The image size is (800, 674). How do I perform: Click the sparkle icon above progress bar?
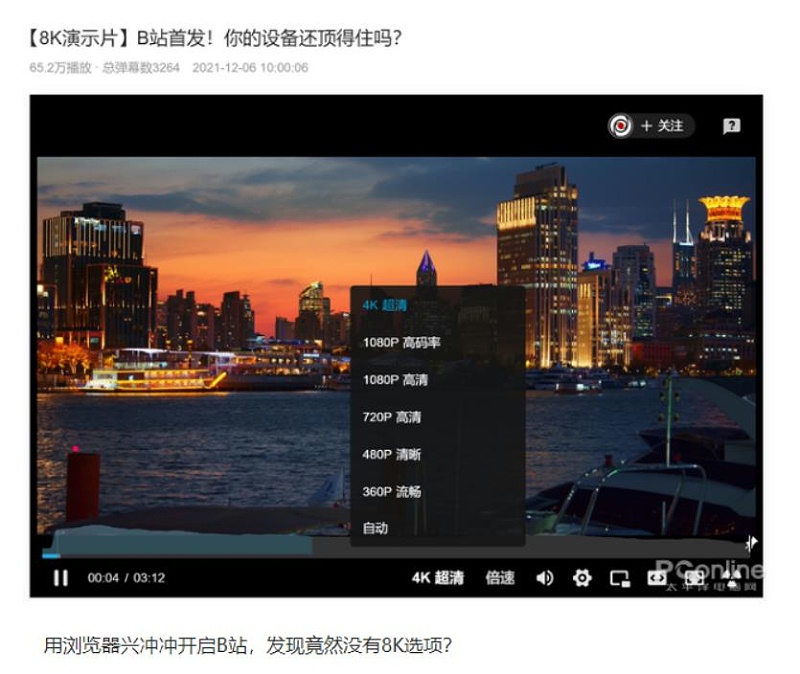click(x=750, y=543)
